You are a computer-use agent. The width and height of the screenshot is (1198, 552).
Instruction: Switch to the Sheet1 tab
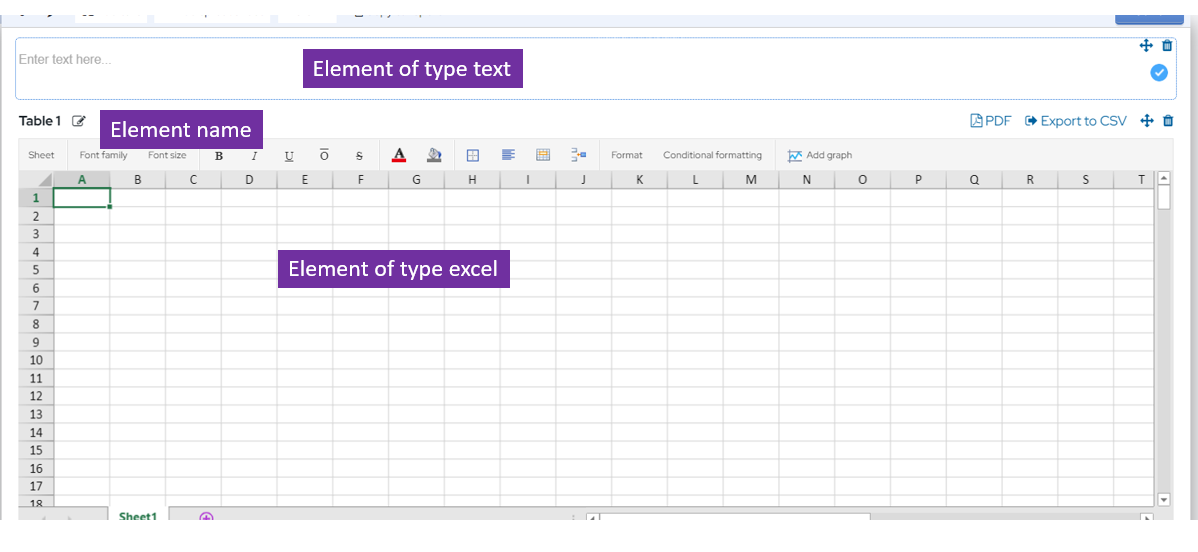138,516
